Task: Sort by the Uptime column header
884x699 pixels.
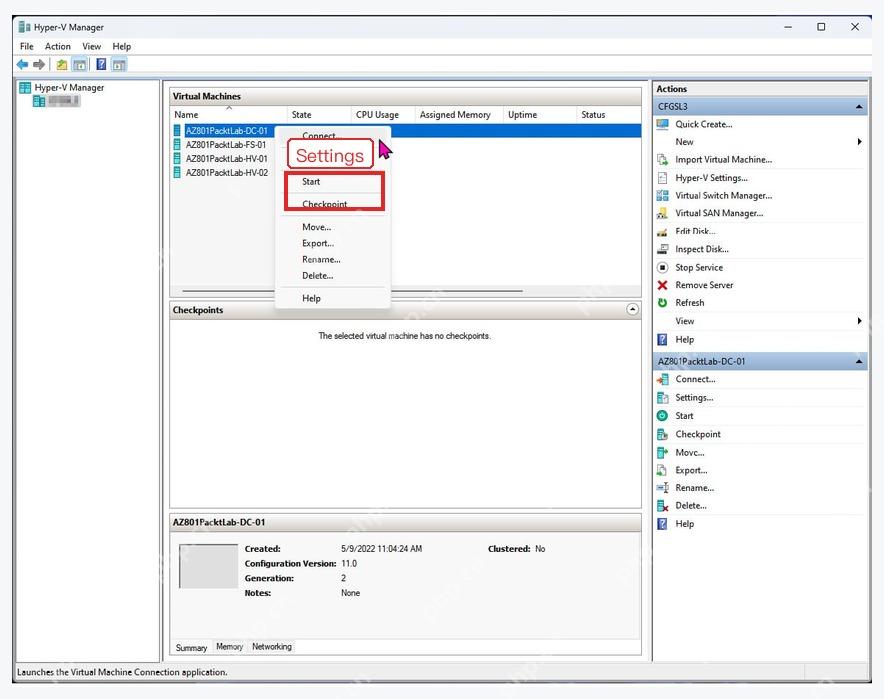Action: coord(540,115)
